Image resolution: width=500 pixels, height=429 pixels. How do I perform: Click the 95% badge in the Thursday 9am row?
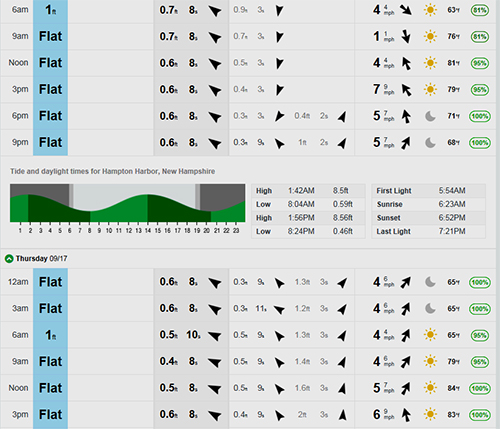(480, 362)
